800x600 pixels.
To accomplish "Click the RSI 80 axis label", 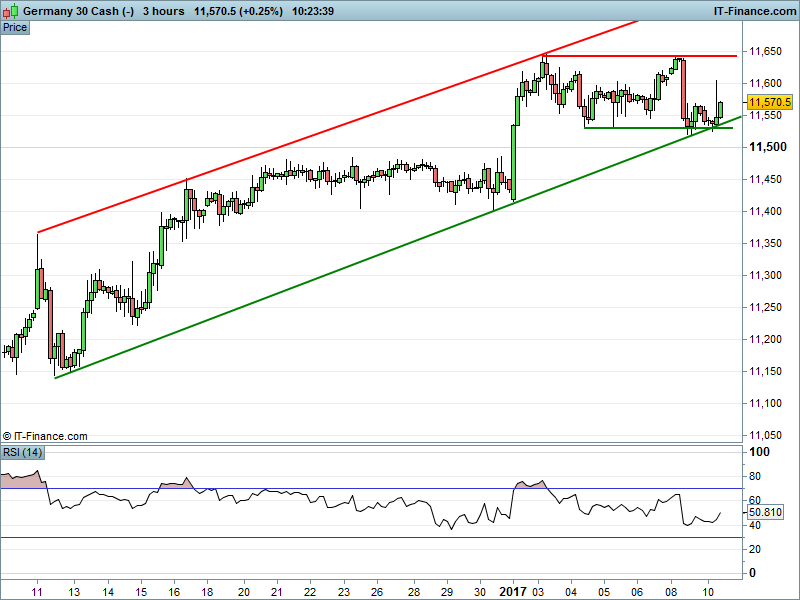I will [755, 477].
